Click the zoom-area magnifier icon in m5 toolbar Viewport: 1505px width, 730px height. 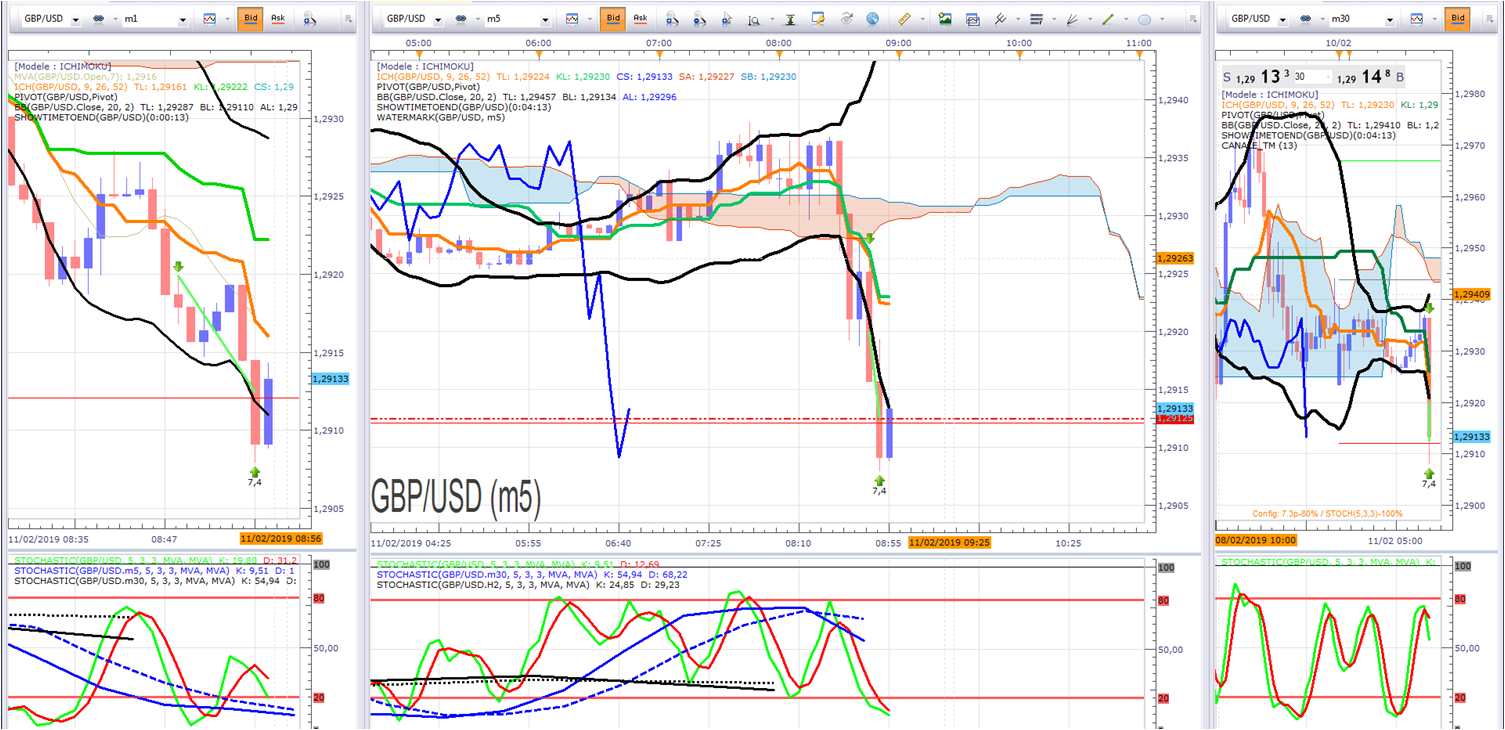pos(754,19)
